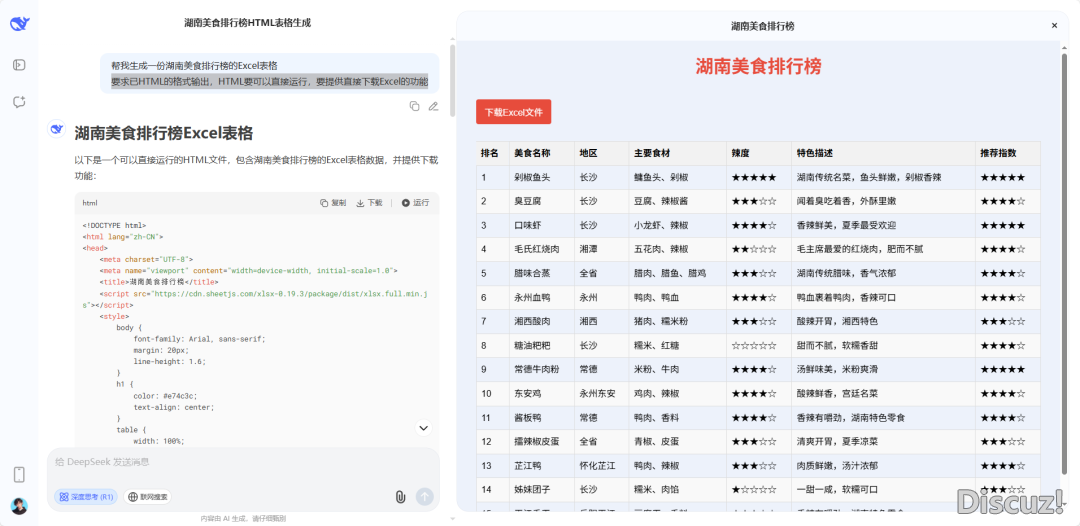Click the DeepSeek whale logo in sidebar
The height and width of the screenshot is (526, 1080).
click(19, 24)
